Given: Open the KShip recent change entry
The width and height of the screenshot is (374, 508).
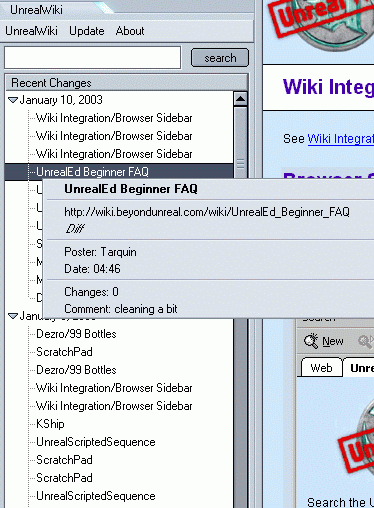Looking at the screenshot, I should [50, 424].
